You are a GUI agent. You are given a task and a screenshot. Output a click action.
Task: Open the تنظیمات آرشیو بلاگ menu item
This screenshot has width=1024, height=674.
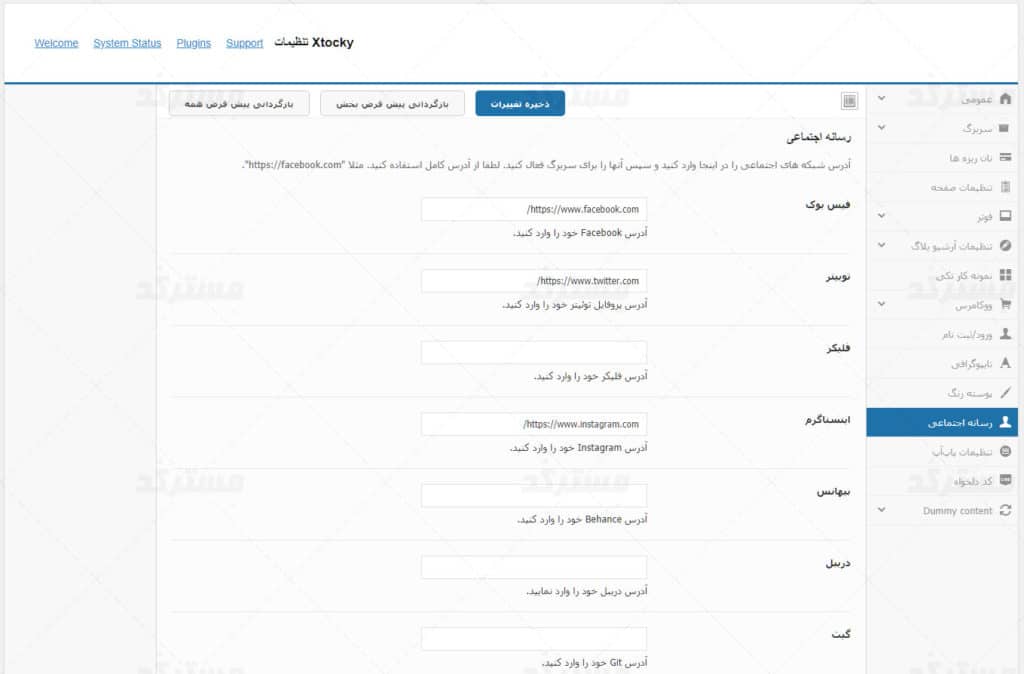point(942,246)
